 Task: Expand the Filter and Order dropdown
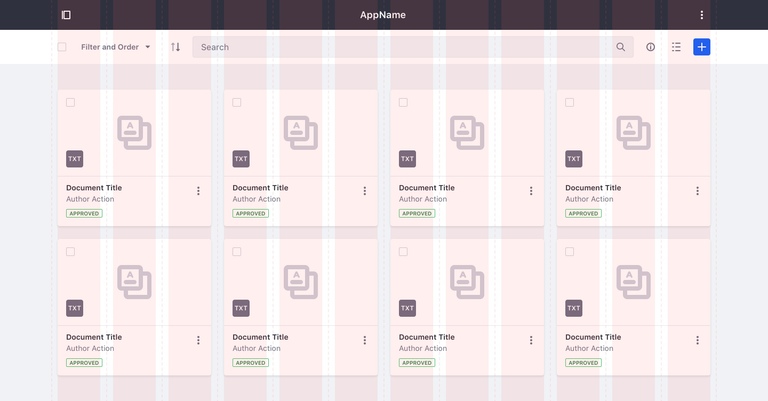[x=115, y=47]
